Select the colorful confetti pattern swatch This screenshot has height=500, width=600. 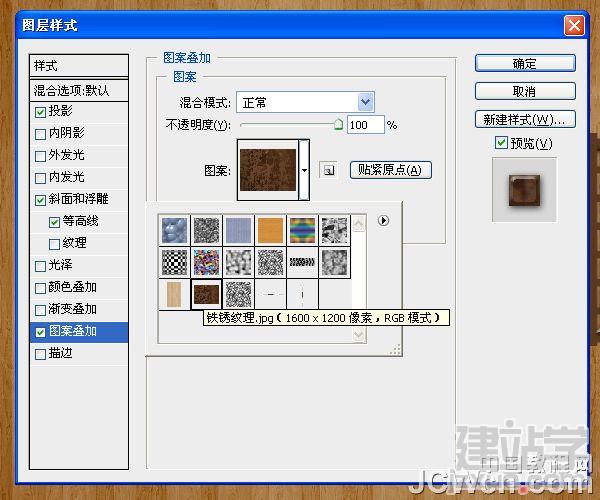pos(207,262)
